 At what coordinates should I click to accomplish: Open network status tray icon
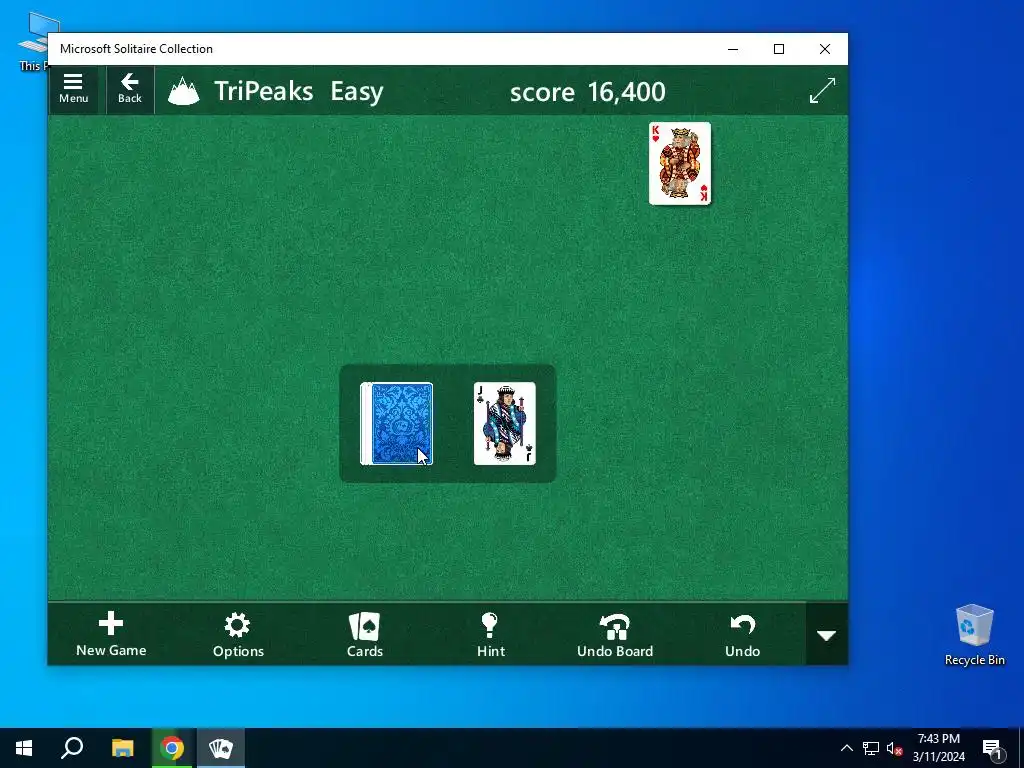871,748
